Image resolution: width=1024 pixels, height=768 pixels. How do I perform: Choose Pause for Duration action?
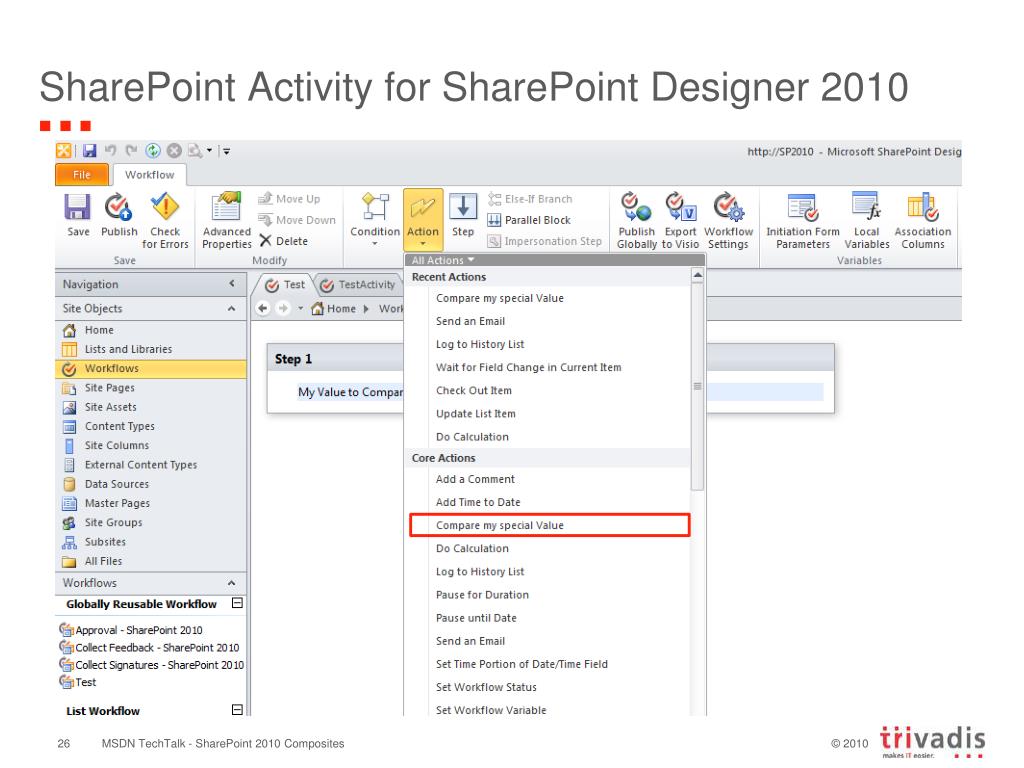click(548, 595)
